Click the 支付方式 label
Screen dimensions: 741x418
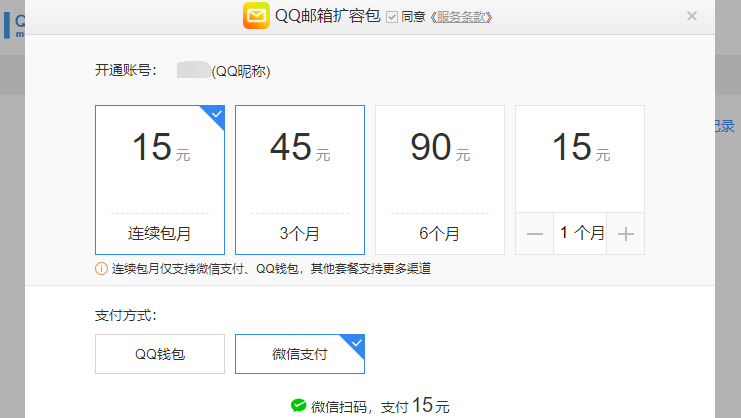(126, 316)
